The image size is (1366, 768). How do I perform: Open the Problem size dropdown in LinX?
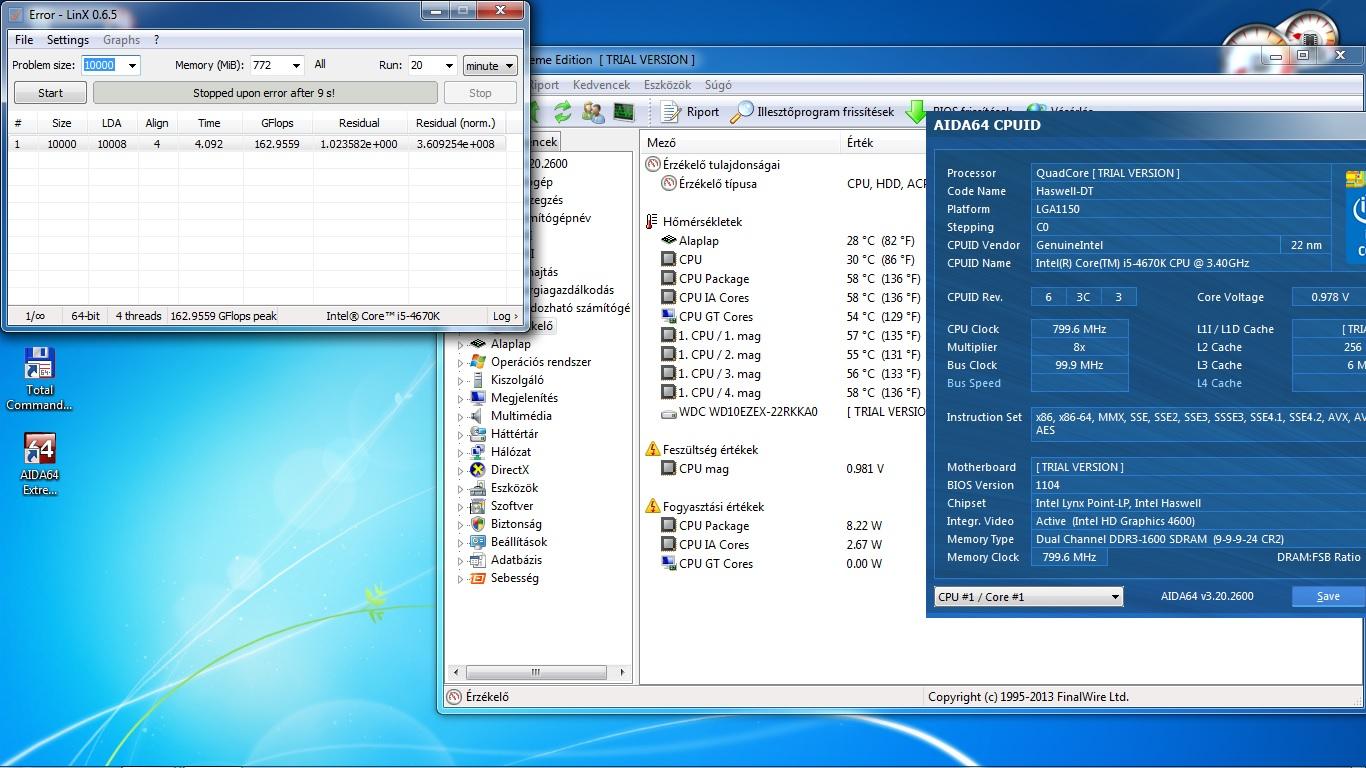131,65
